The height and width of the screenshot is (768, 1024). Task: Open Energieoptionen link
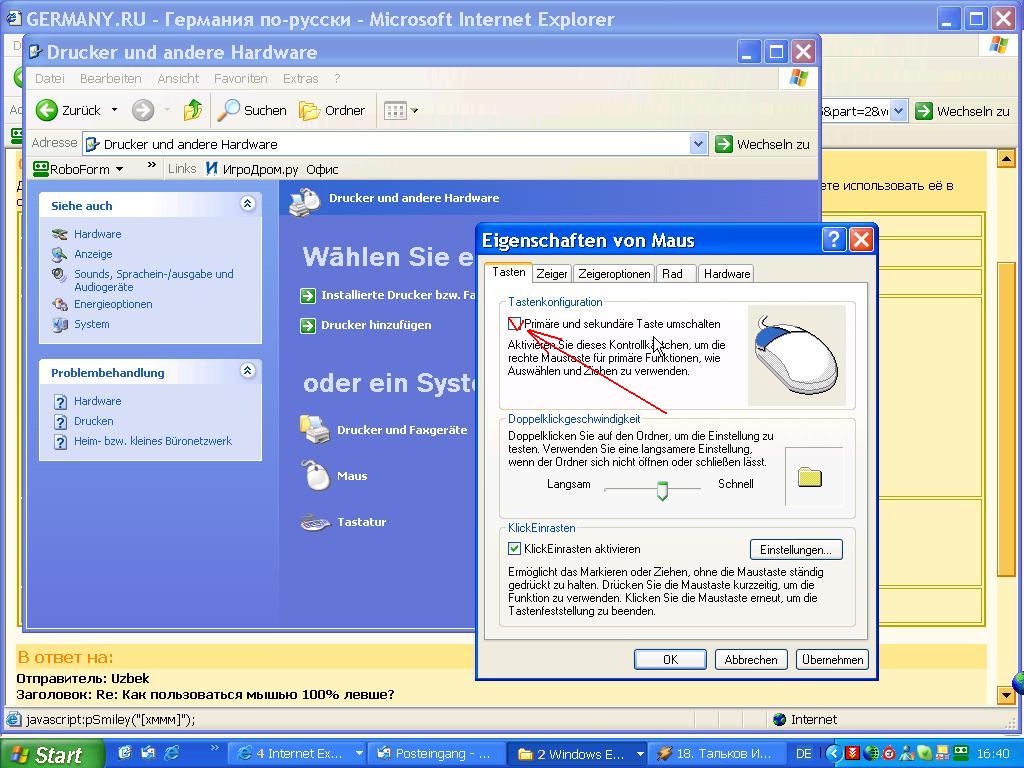click(x=113, y=304)
